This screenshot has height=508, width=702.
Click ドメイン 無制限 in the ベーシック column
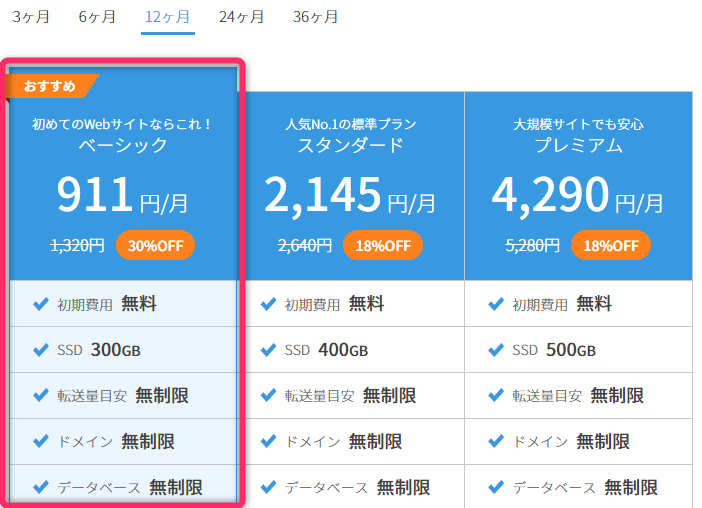pos(116,441)
